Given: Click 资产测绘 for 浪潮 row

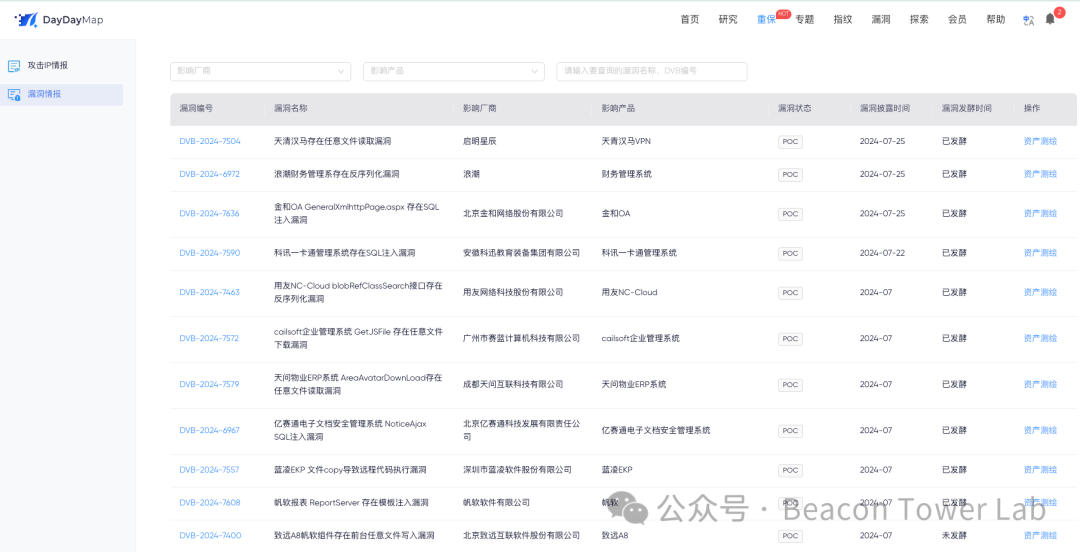Looking at the screenshot, I should 1040,174.
